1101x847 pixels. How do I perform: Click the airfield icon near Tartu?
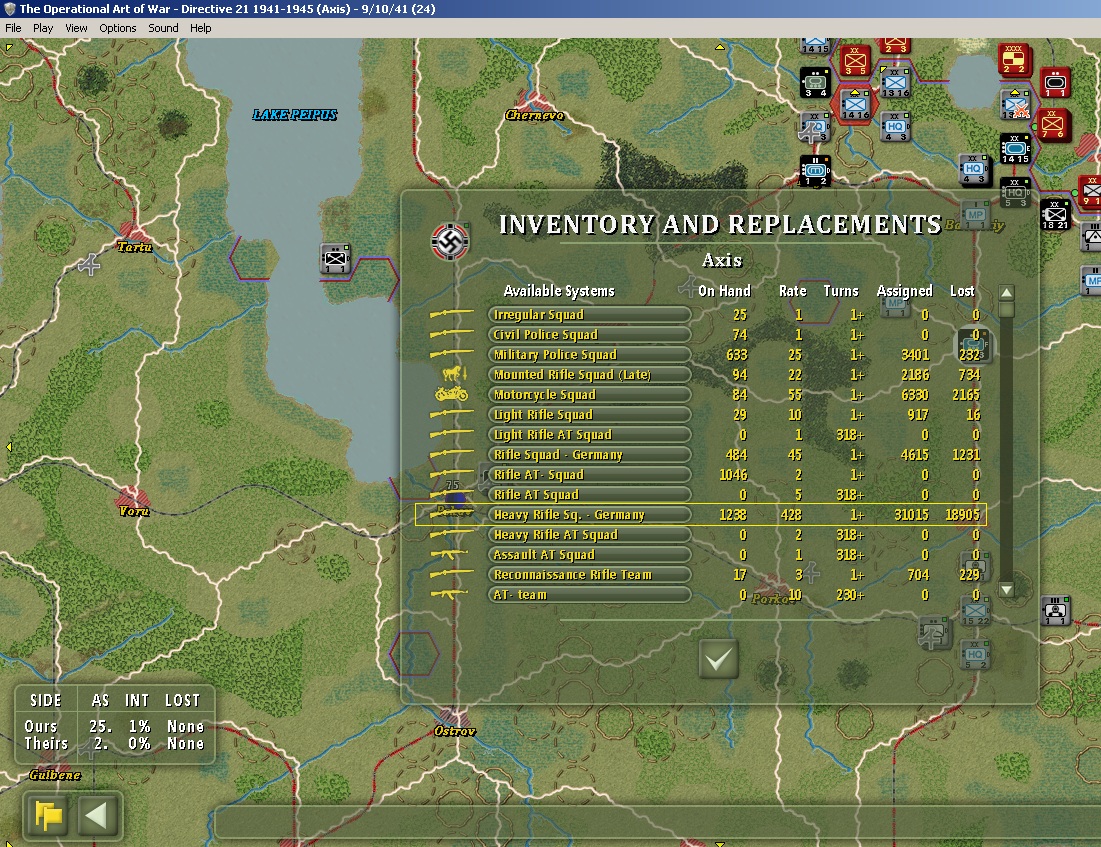(89, 265)
